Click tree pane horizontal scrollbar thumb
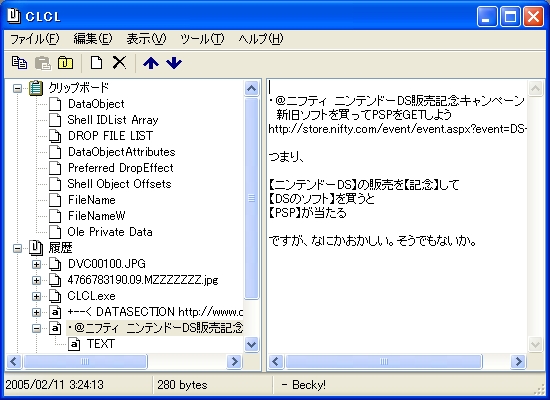 [85, 361]
